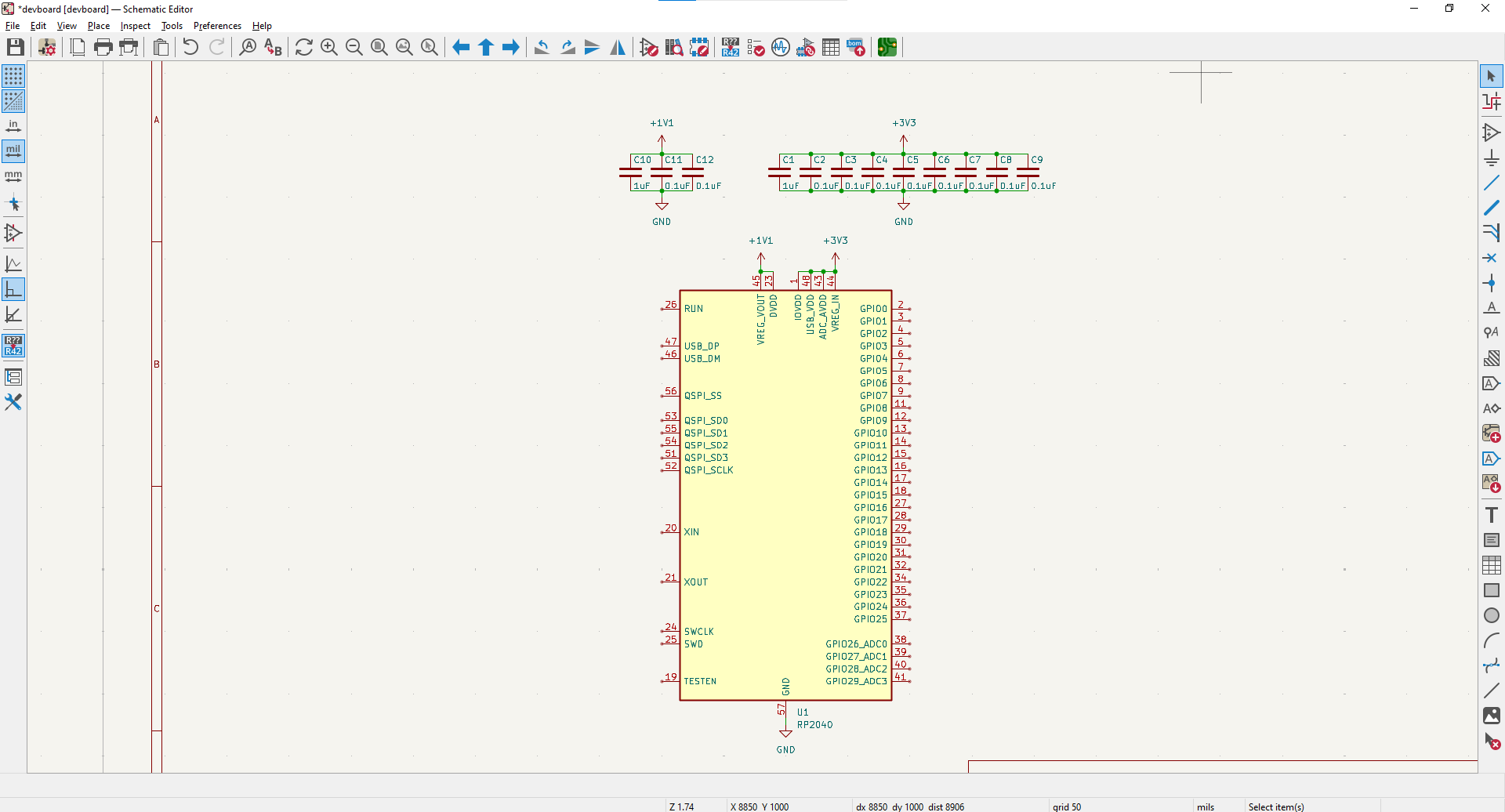Run the electrical rules checker
This screenshot has height=812, width=1505.
tap(756, 48)
